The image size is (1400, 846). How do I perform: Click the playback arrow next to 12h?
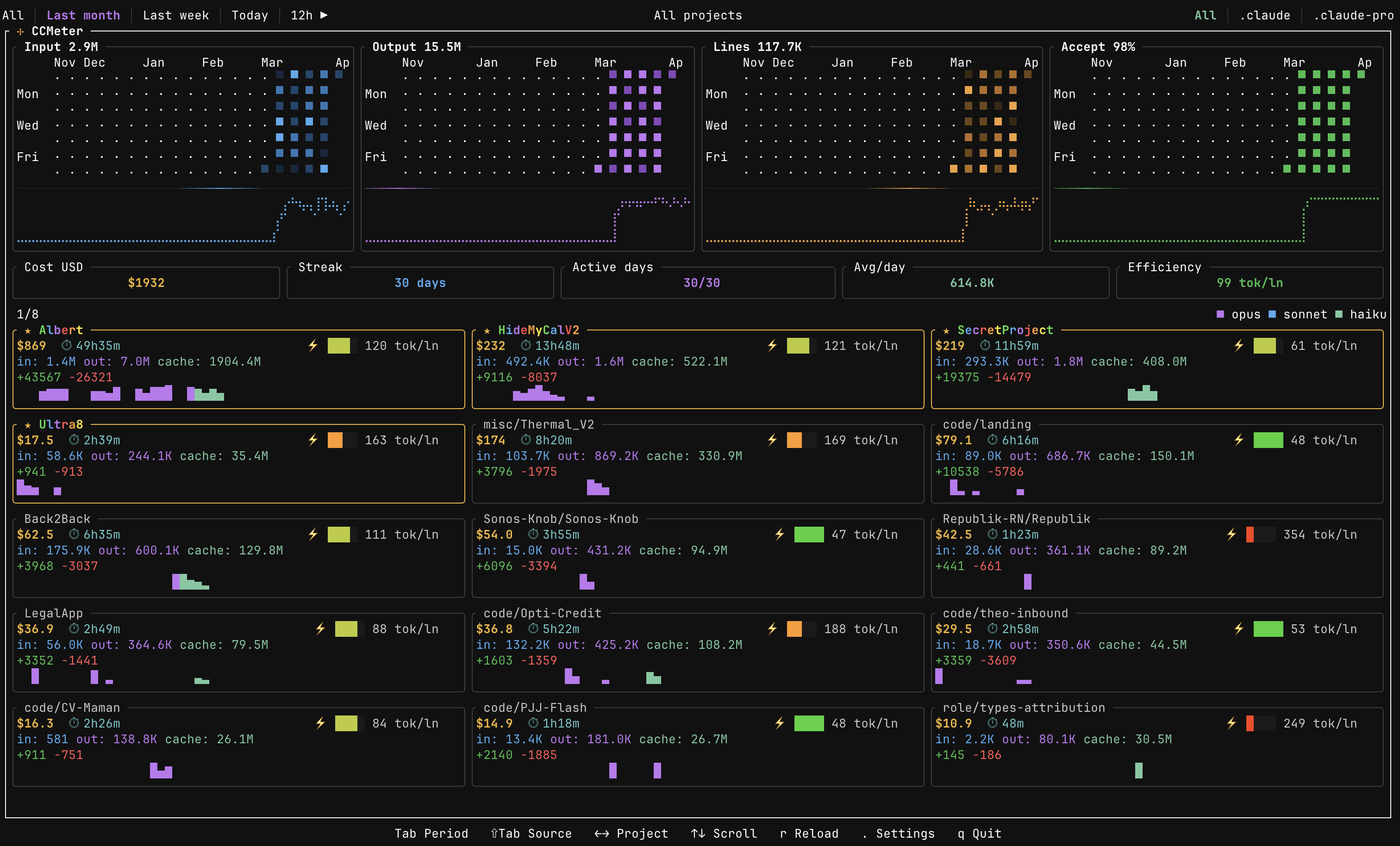pyautogui.click(x=325, y=15)
